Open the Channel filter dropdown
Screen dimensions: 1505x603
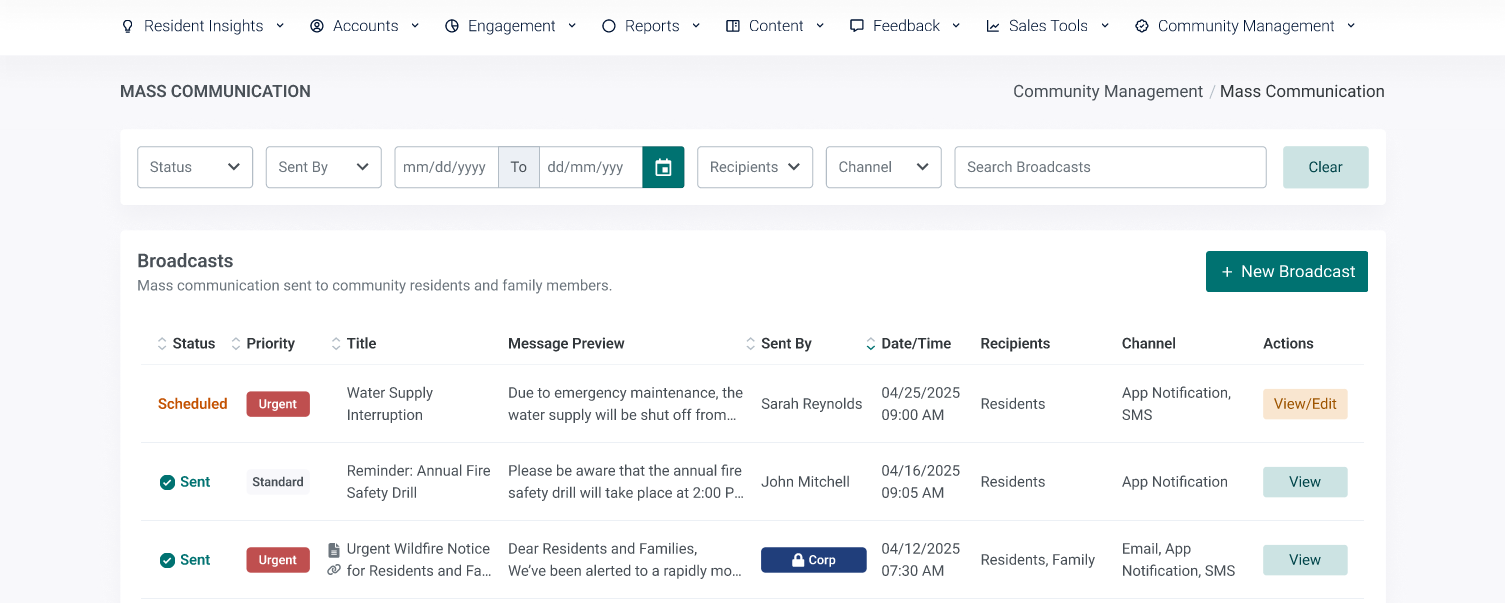(x=884, y=167)
